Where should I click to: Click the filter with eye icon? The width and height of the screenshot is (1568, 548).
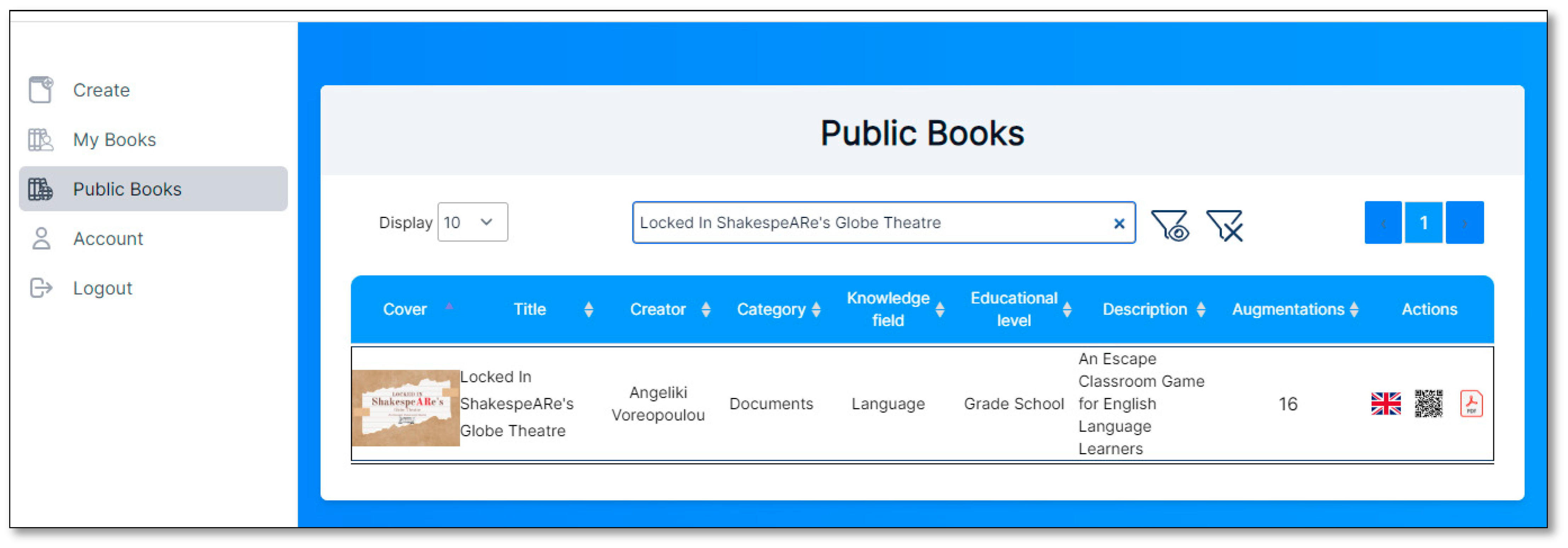coord(1169,226)
